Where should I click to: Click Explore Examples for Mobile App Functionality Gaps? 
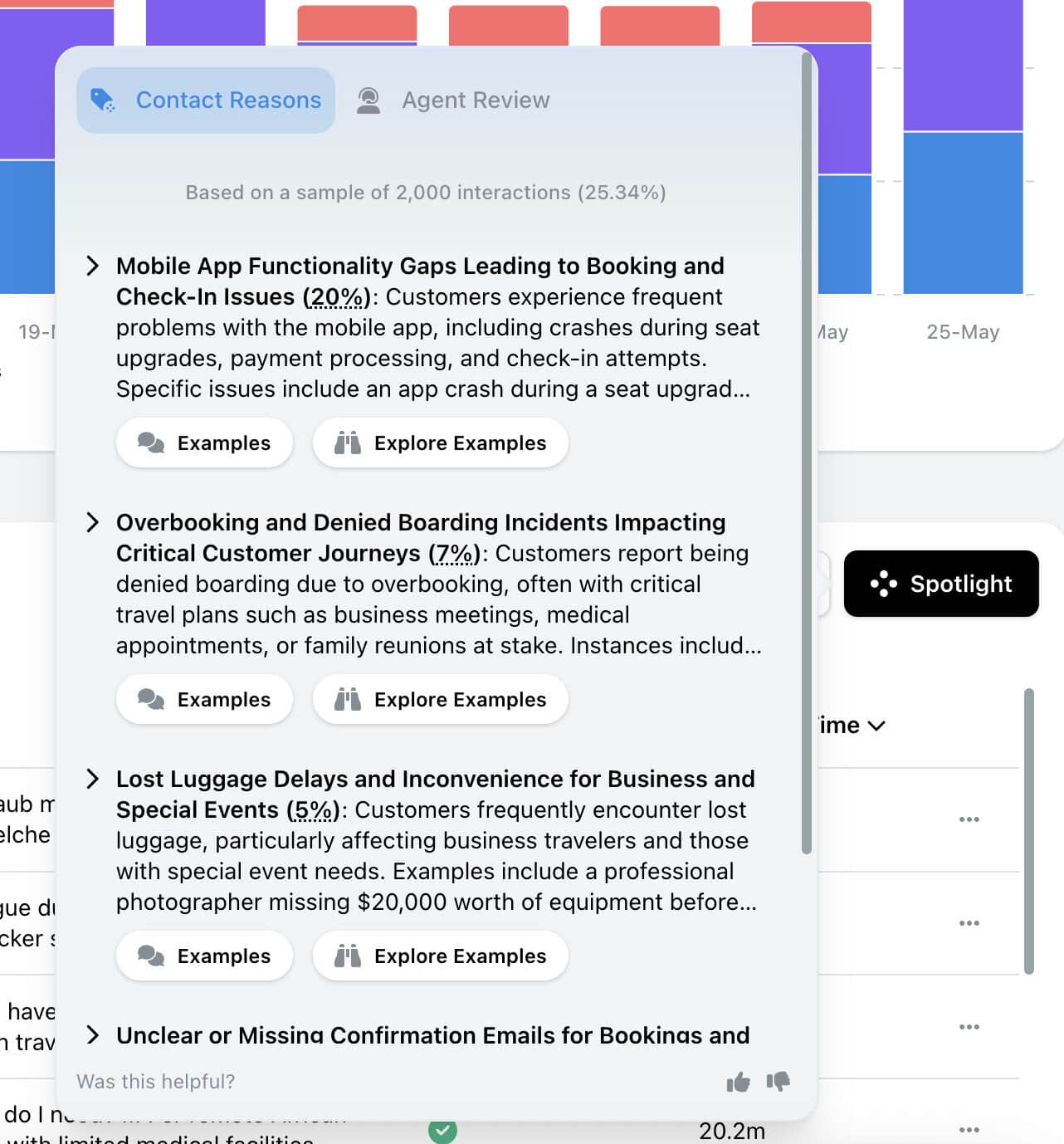(x=441, y=443)
